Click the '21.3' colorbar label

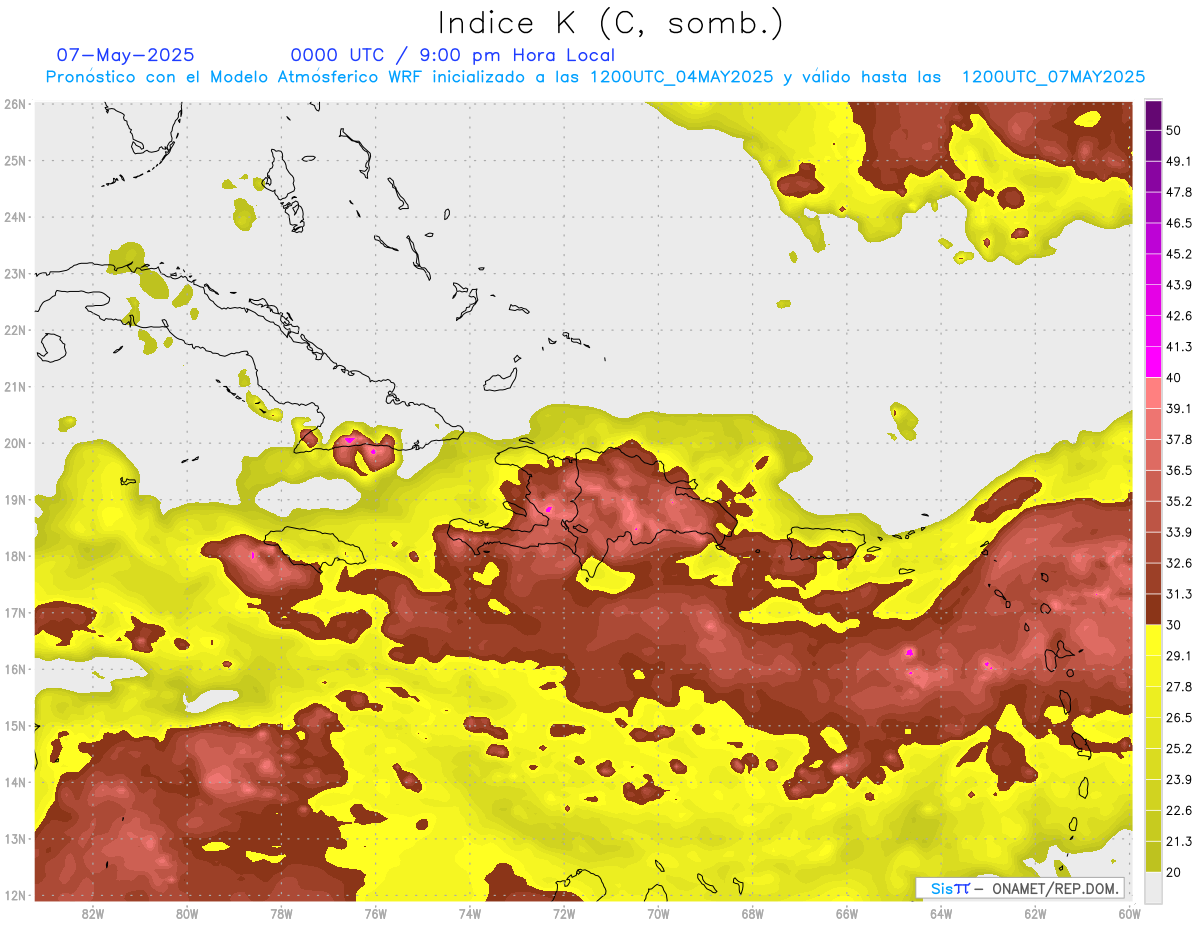[x=1179, y=841]
